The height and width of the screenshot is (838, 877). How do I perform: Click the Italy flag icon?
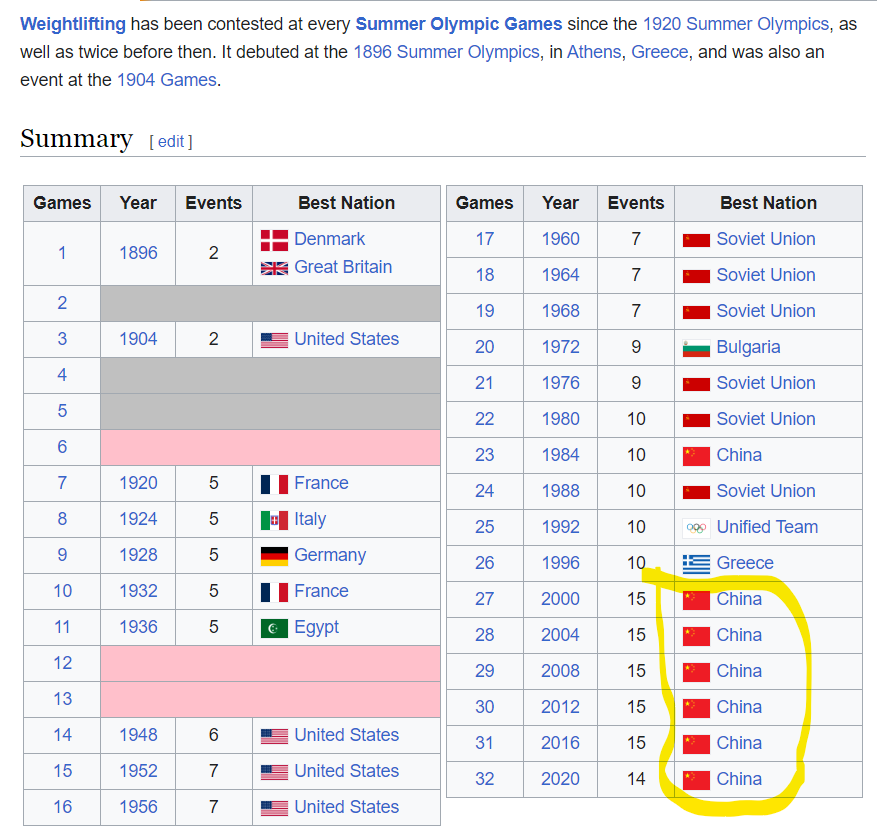(275, 520)
